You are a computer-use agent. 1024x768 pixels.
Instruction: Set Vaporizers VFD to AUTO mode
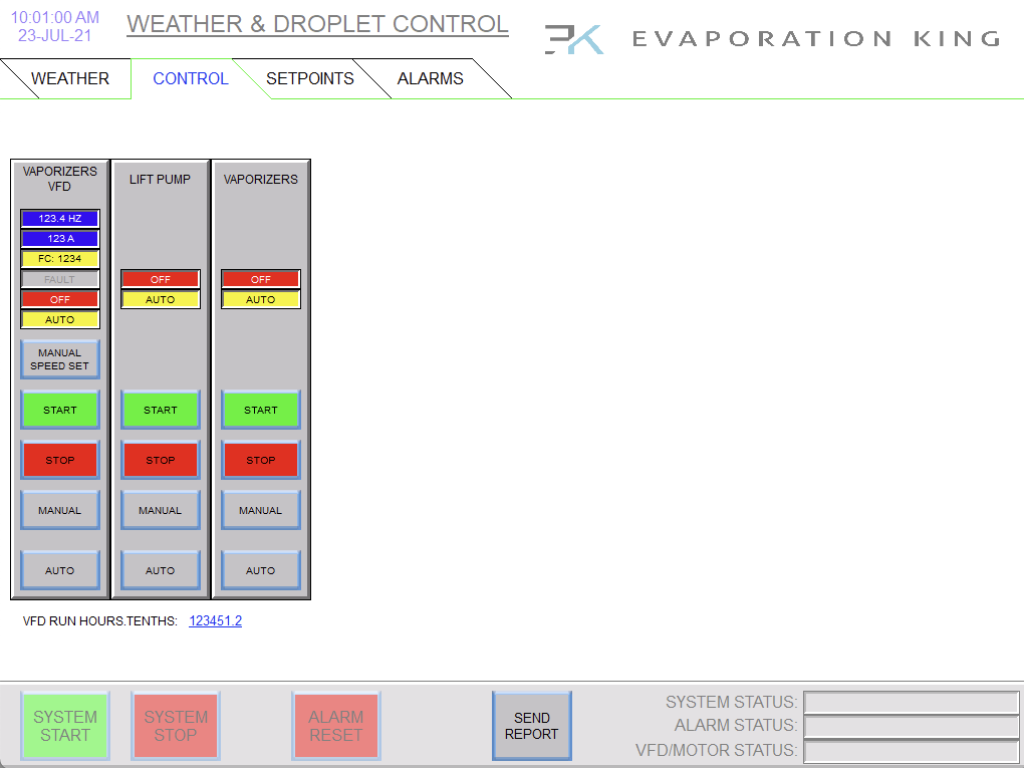coord(60,570)
